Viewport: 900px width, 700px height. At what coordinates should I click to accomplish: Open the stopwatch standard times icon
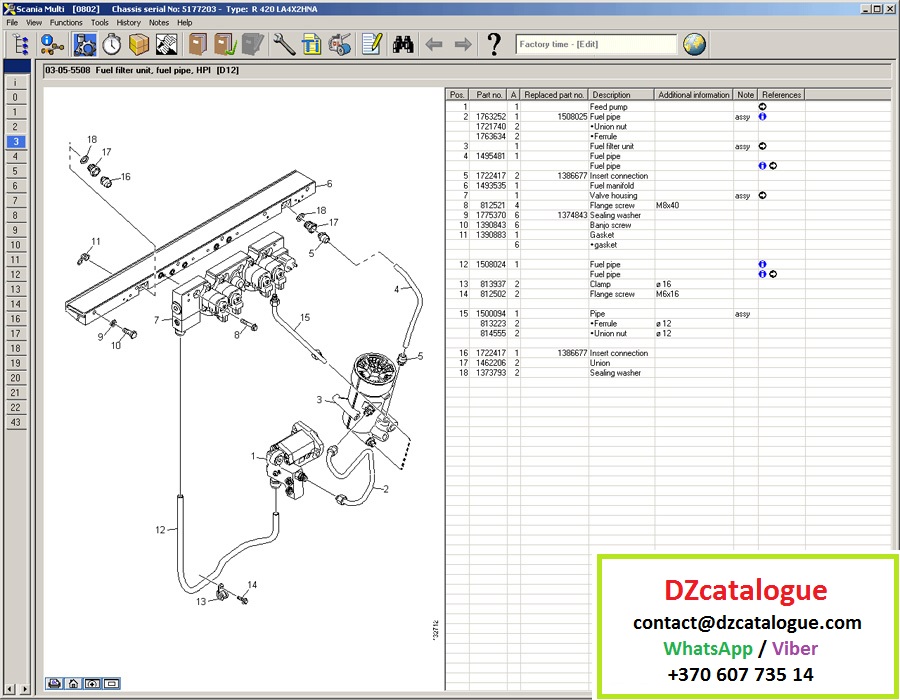112,44
